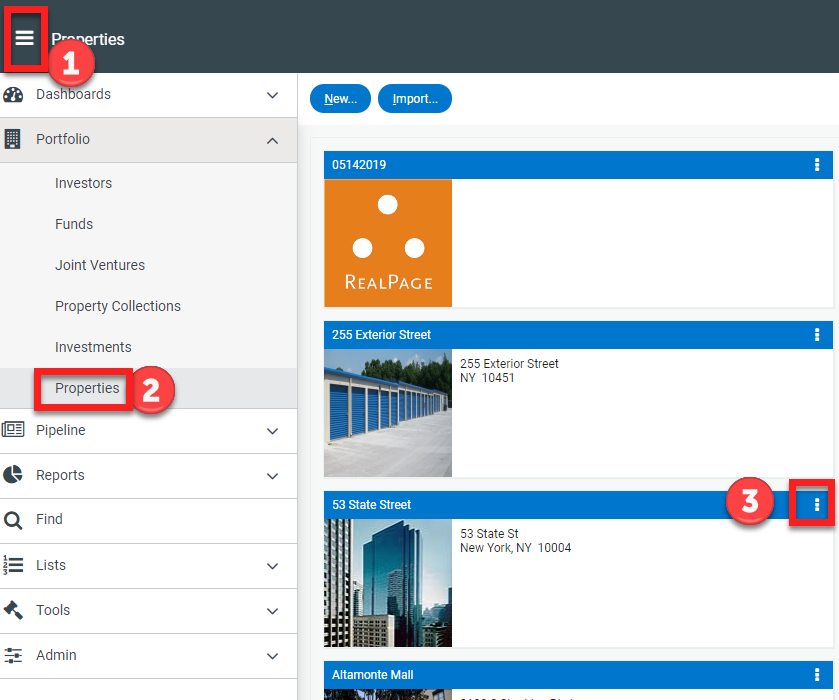Open the 05142019 property title

pos(359,165)
